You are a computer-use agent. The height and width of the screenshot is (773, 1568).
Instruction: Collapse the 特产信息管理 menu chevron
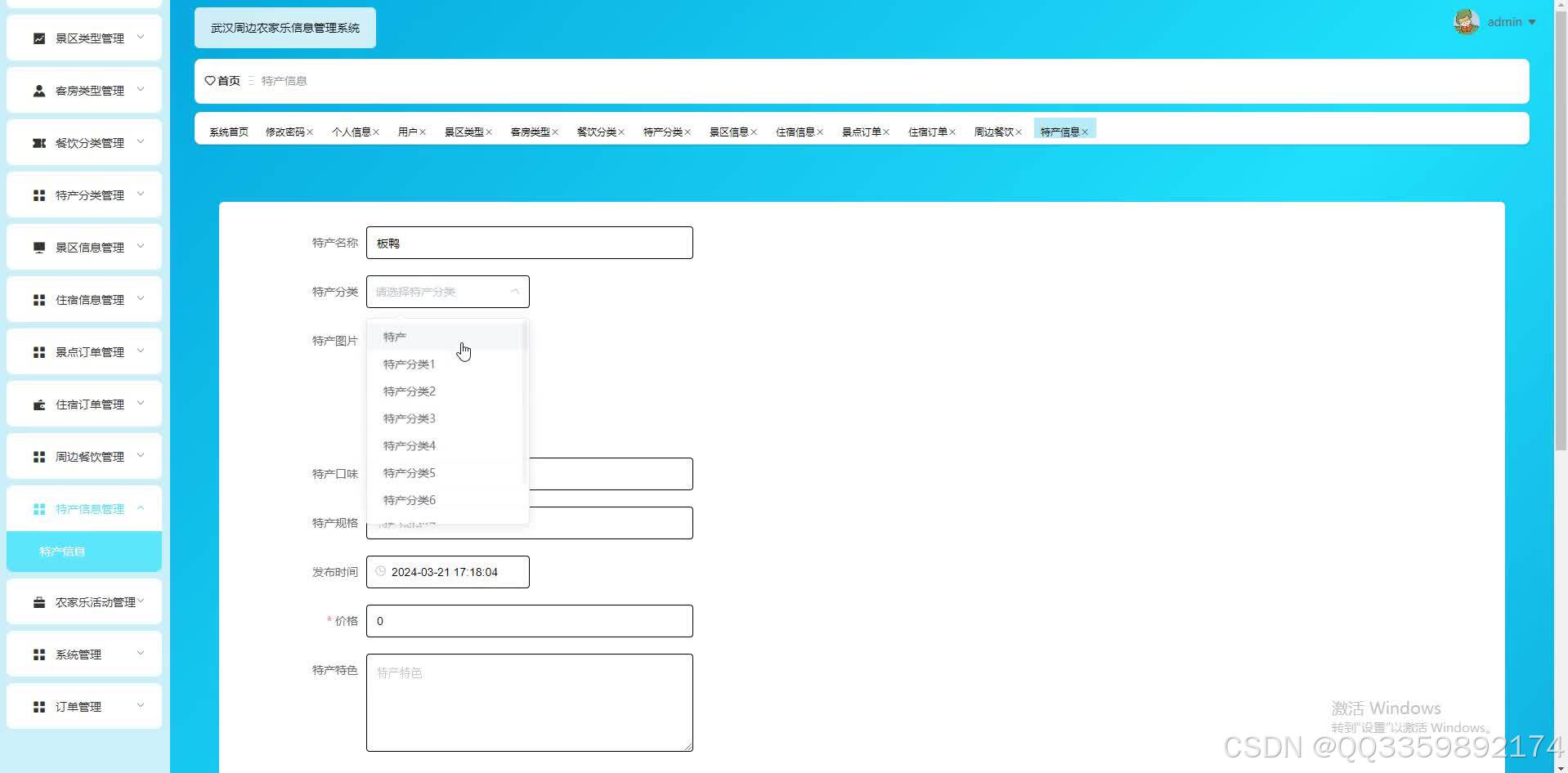point(141,507)
